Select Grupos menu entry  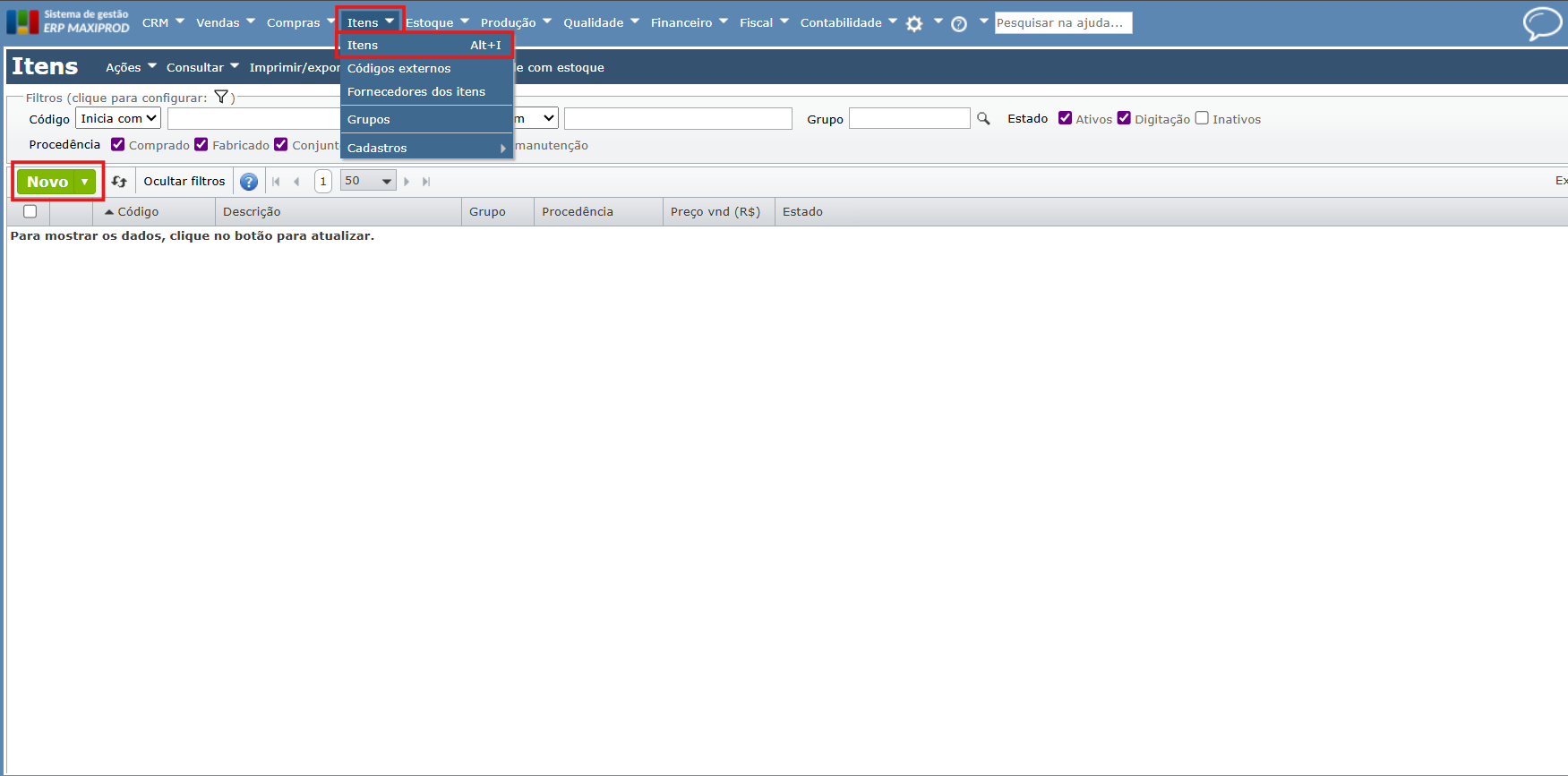pyautogui.click(x=426, y=119)
